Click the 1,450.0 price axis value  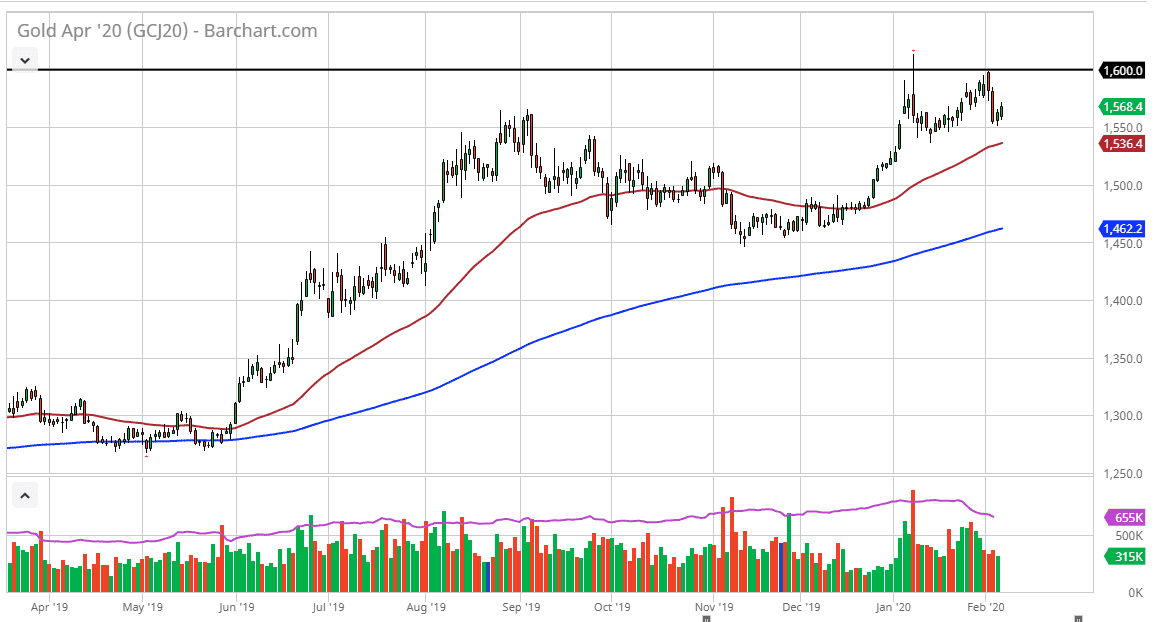1123,242
